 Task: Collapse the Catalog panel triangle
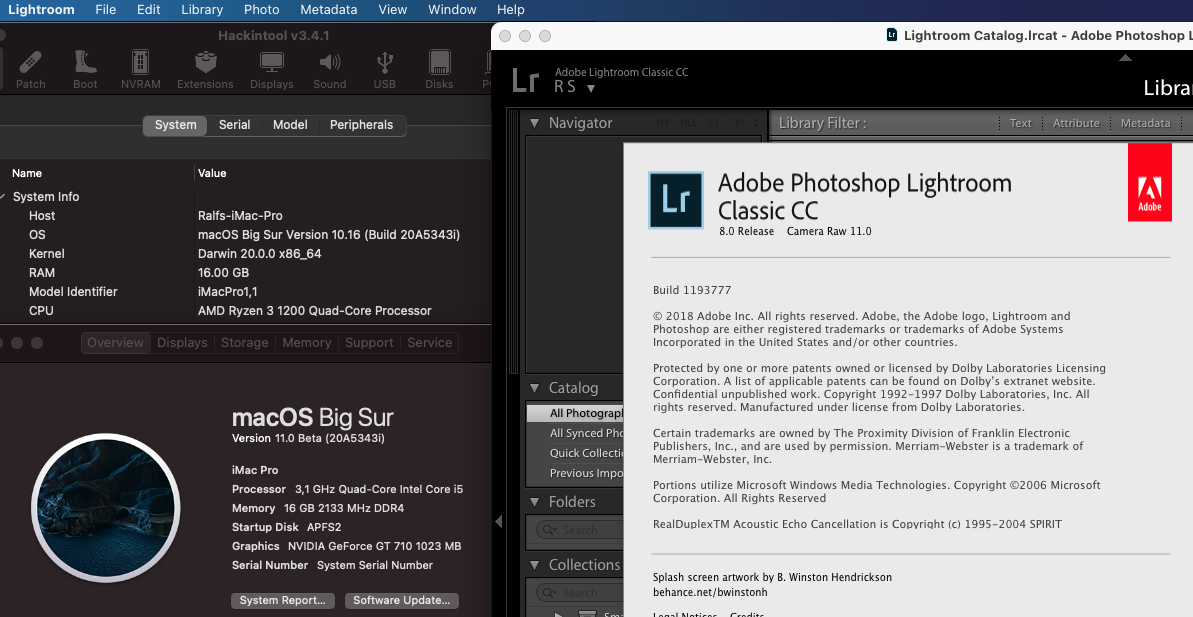coord(534,388)
